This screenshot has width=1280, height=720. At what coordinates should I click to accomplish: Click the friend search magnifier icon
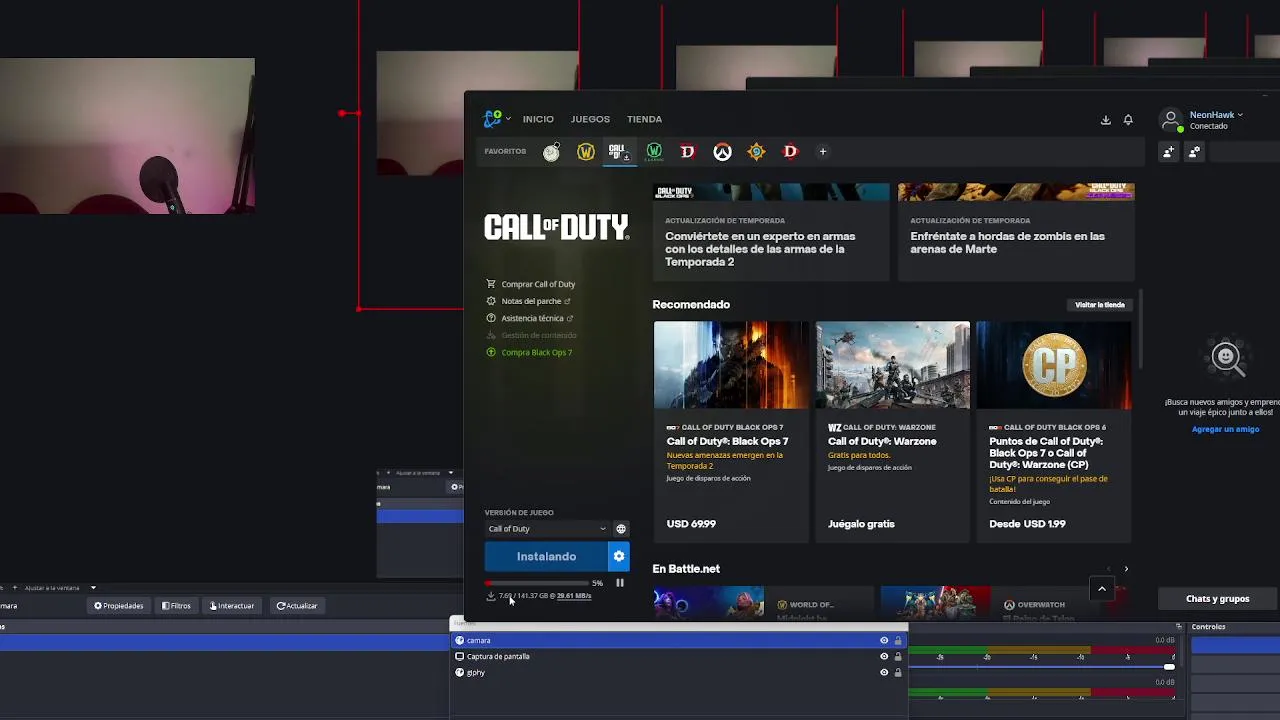[1227, 358]
